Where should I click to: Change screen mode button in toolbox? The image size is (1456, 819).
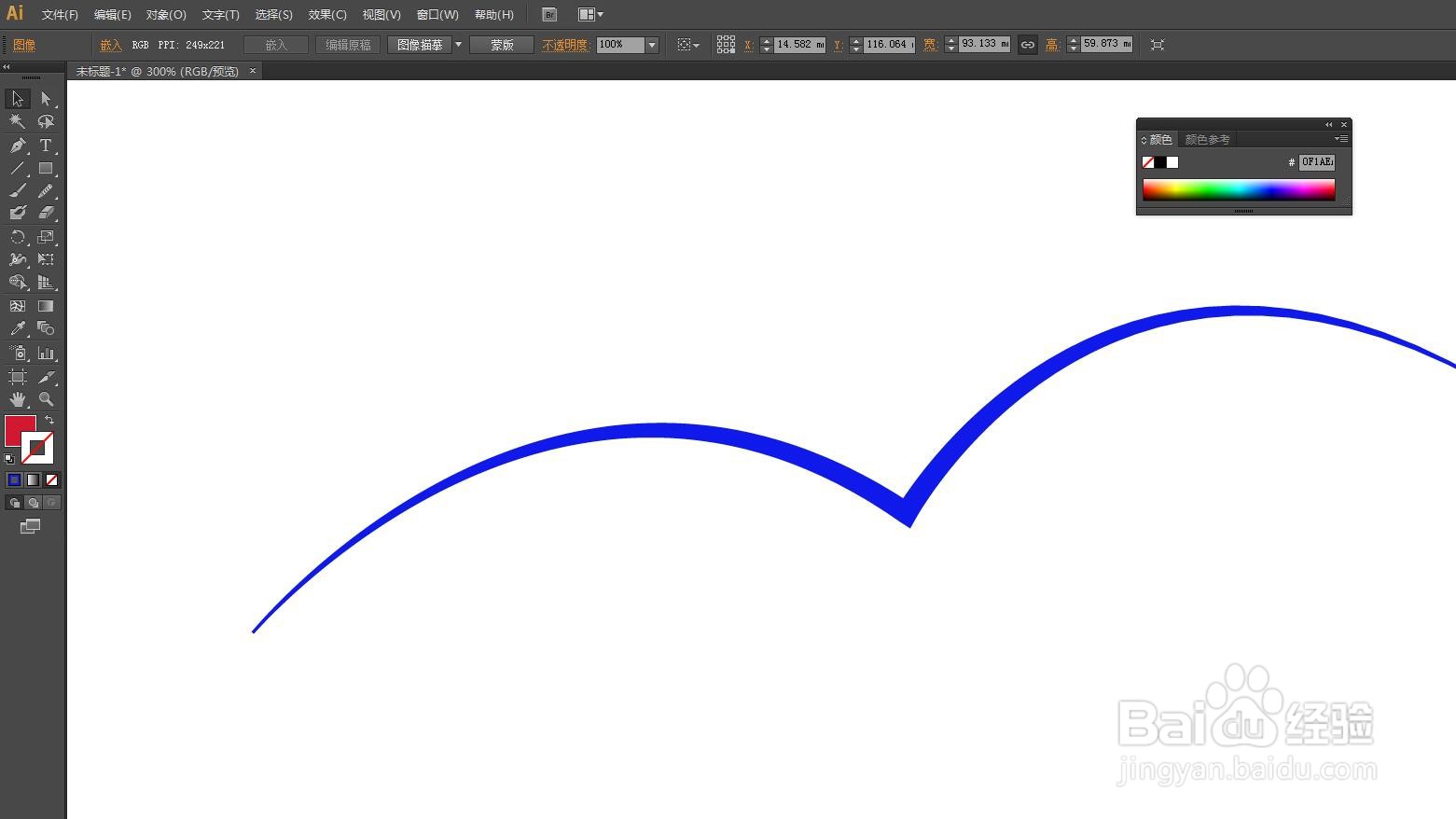click(x=30, y=526)
